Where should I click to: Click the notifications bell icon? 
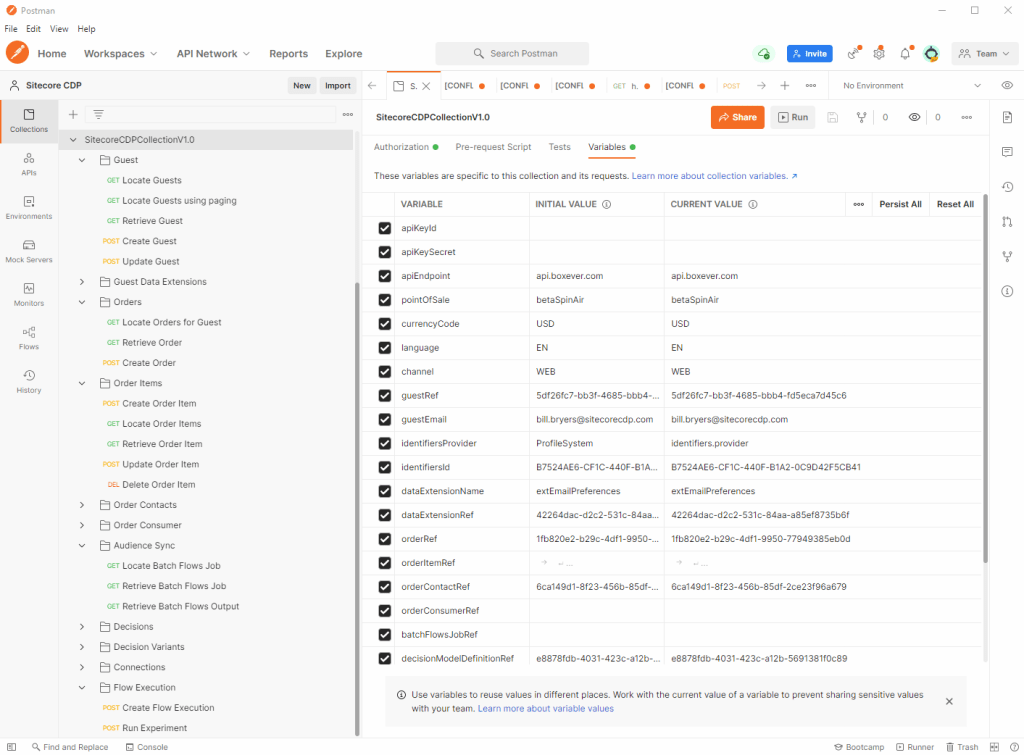point(904,54)
